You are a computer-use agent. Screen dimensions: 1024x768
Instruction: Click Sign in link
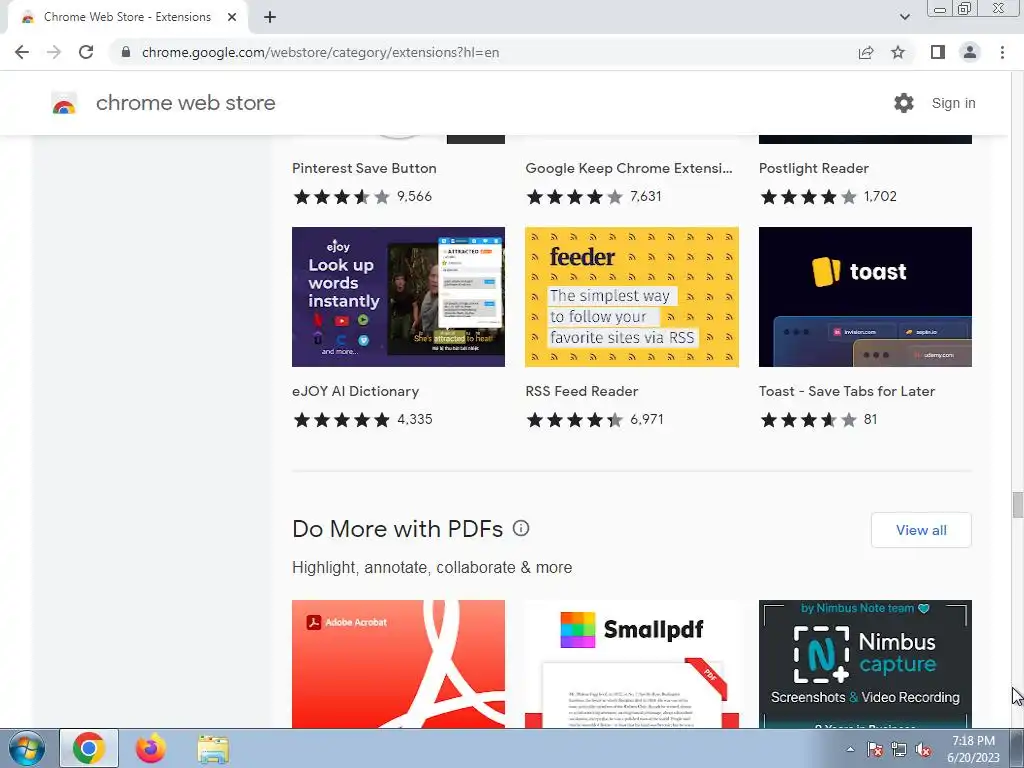click(953, 103)
